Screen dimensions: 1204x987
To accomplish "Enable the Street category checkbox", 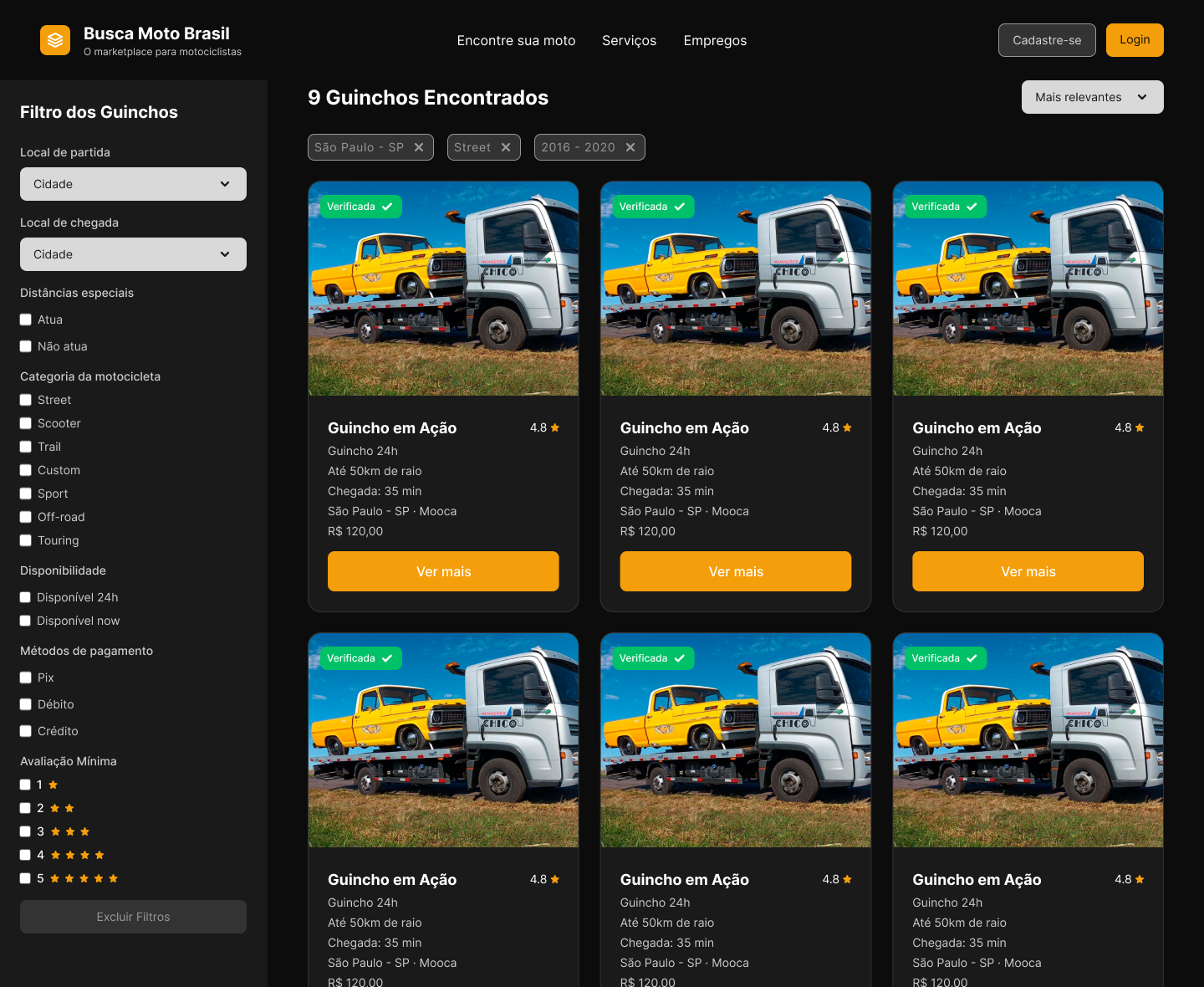I will point(26,400).
